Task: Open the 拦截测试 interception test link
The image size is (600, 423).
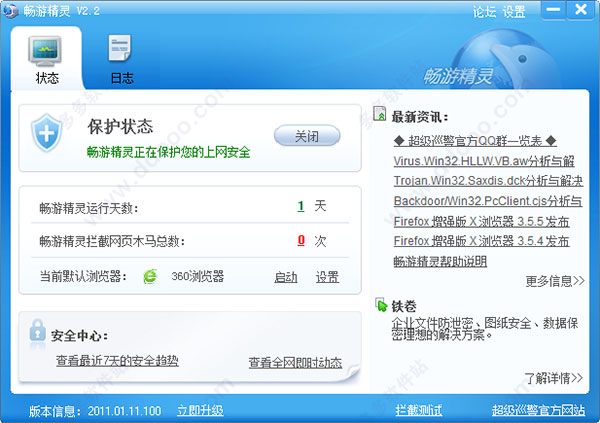Action: 419,410
